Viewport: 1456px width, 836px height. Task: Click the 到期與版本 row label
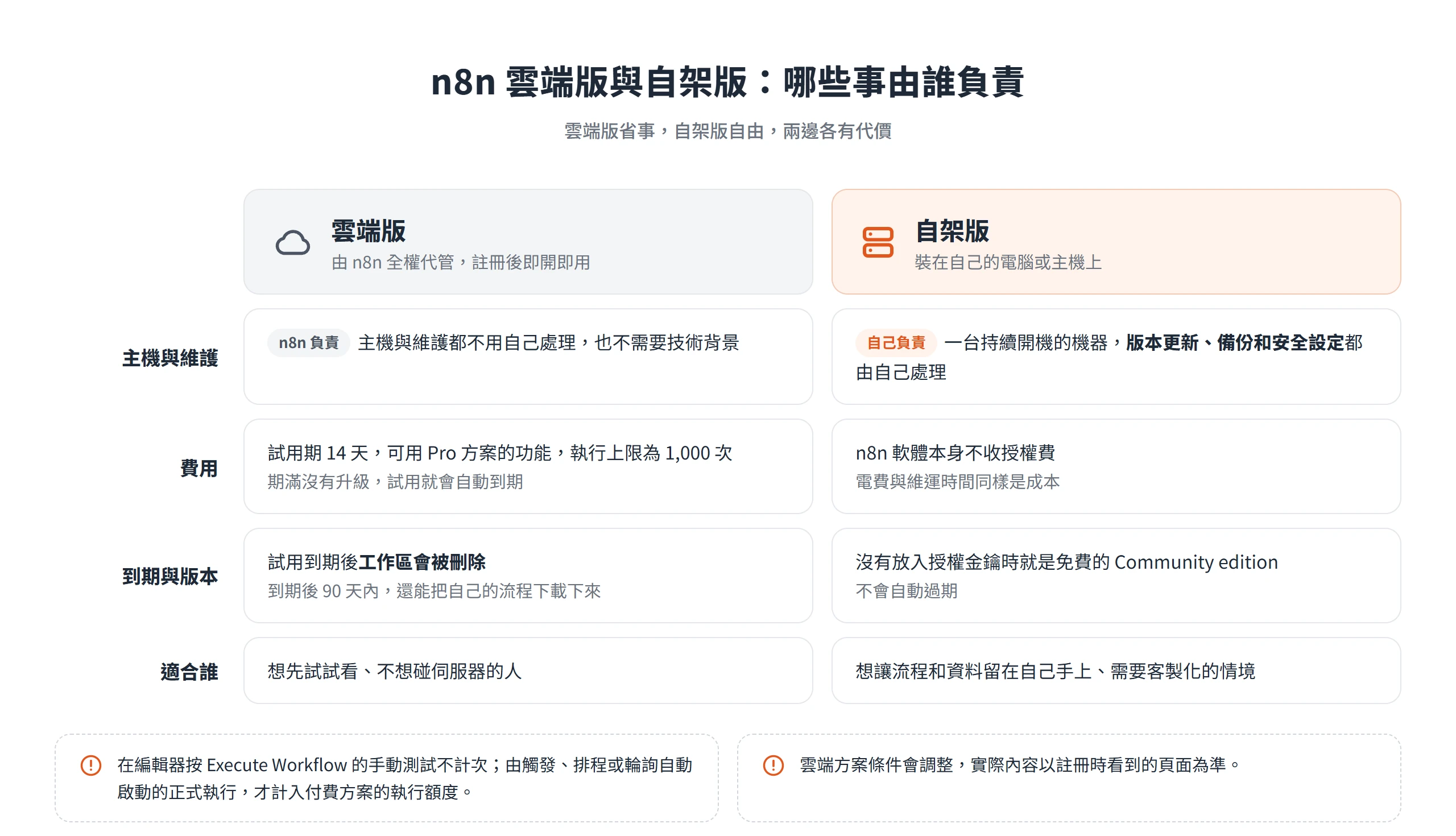[170, 576]
